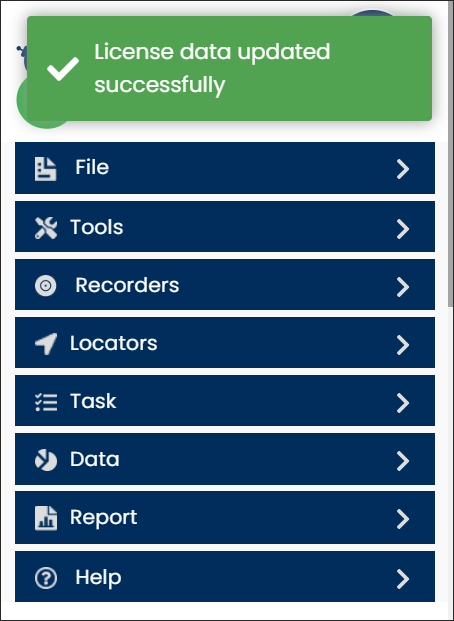Click the checkmark icon in the notification
454x621 pixels.
63,69
